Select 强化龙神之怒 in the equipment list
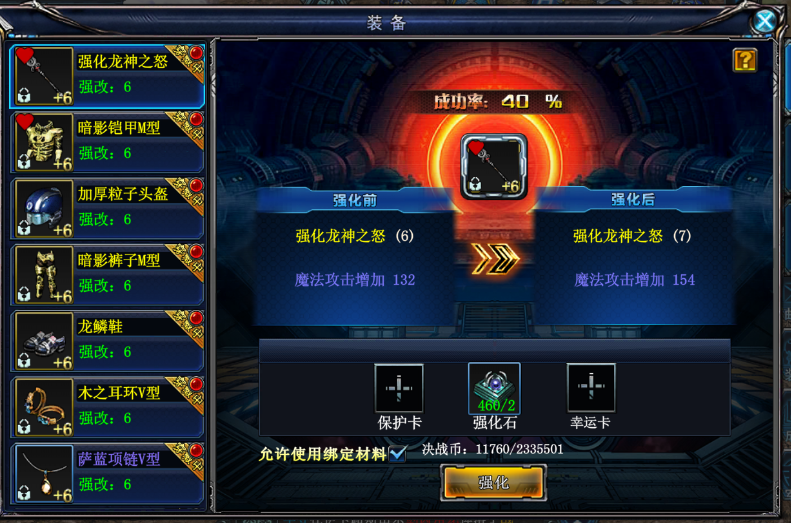791x523 pixels. coord(107,76)
